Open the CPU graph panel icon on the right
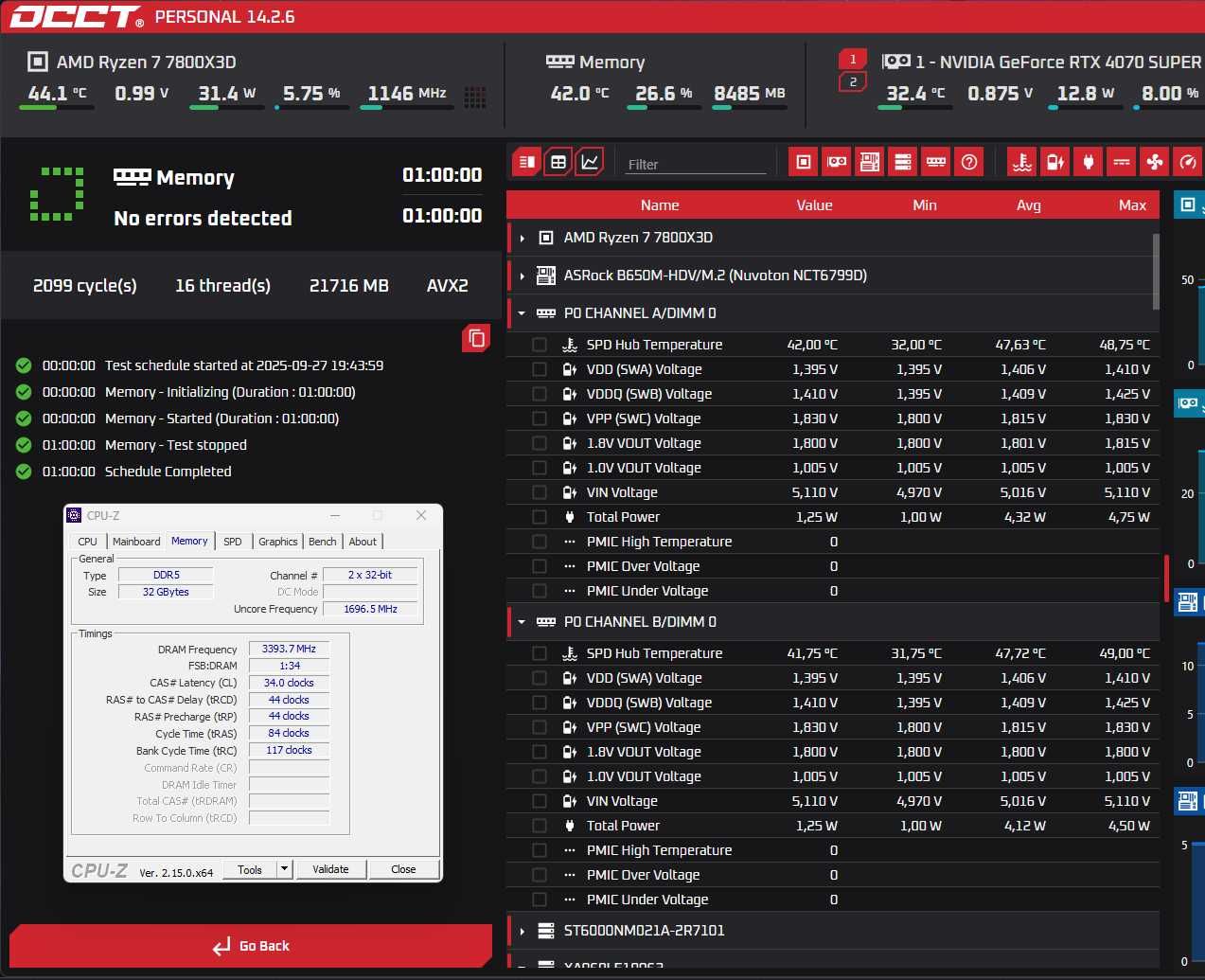Image resolution: width=1205 pixels, height=980 pixels. tap(1188, 205)
